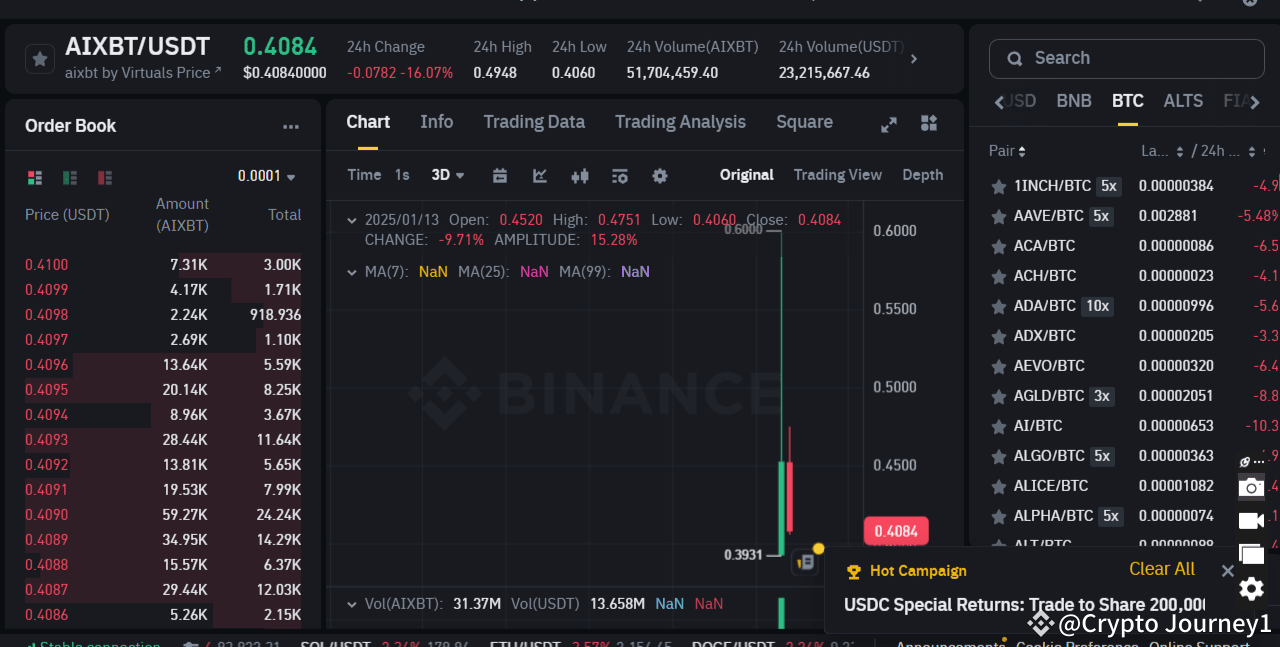Switch to the Trading Data tab
1280x647 pixels.
[534, 122]
